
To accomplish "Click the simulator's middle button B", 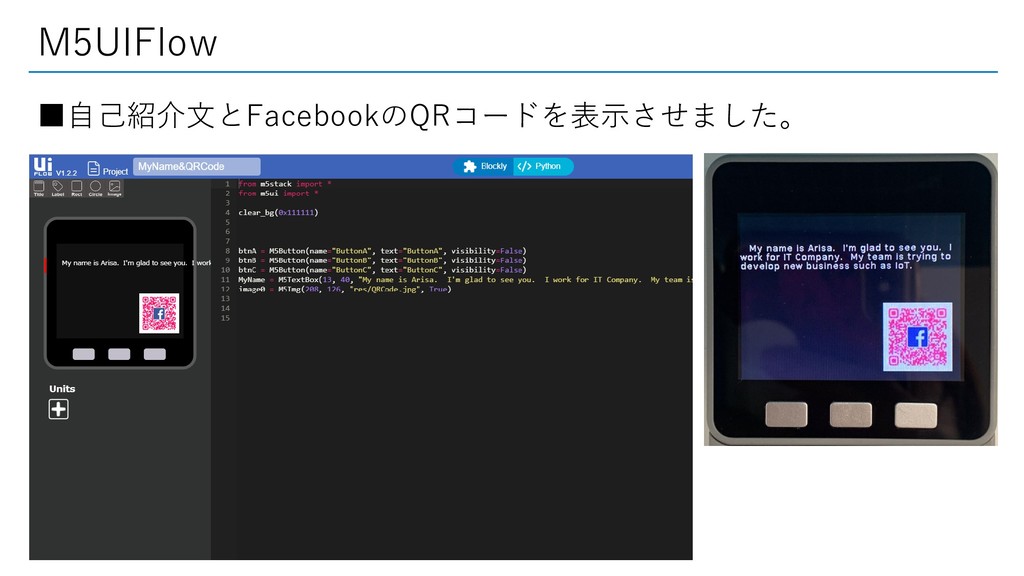I will point(119,354).
